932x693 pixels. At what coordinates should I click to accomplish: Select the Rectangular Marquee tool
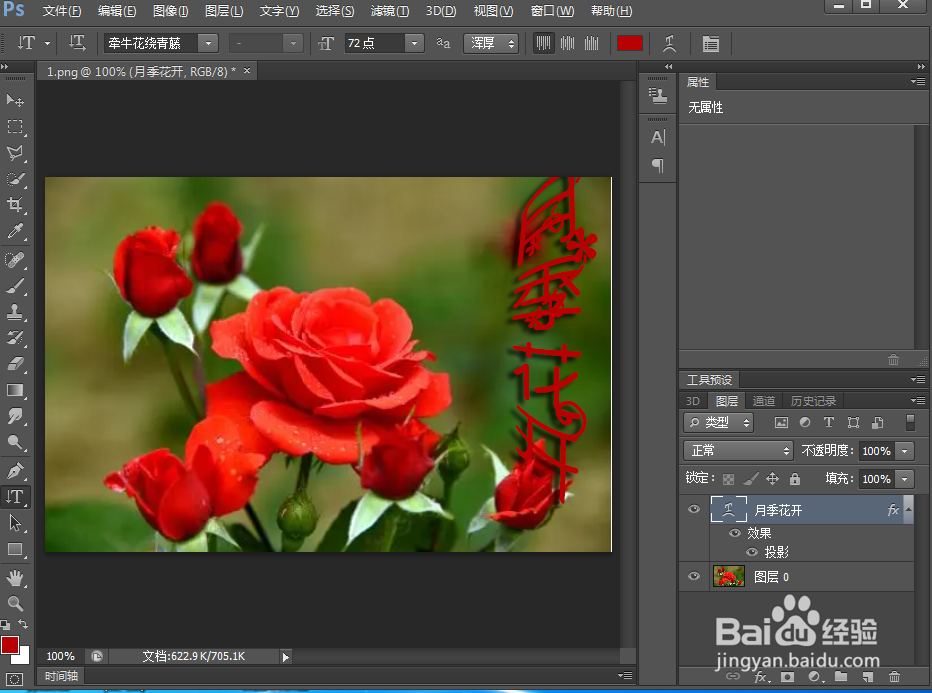coord(15,126)
